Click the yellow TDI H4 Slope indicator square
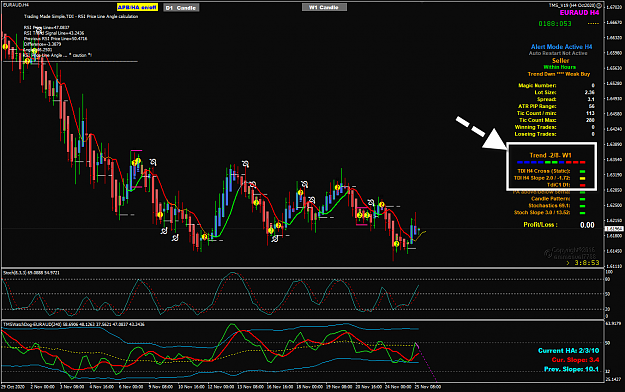This screenshot has width=625, height=392. 582,178
